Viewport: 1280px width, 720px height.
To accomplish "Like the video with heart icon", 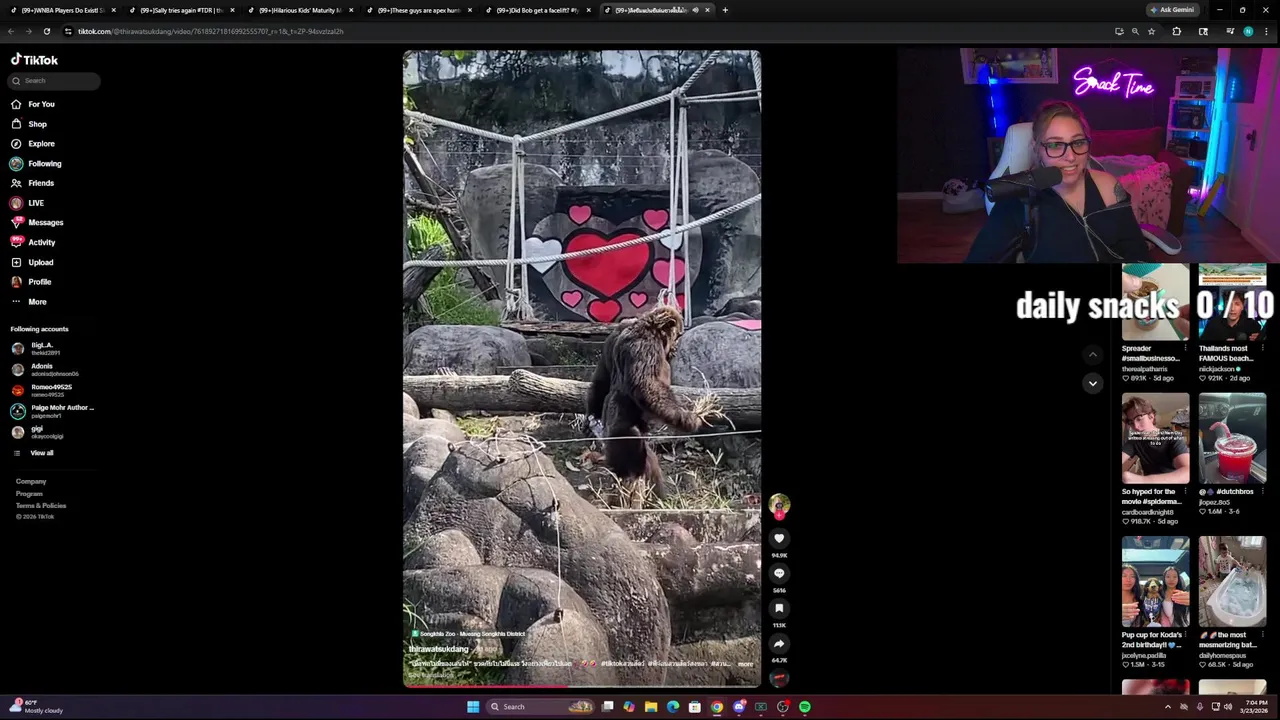I will [x=779, y=538].
